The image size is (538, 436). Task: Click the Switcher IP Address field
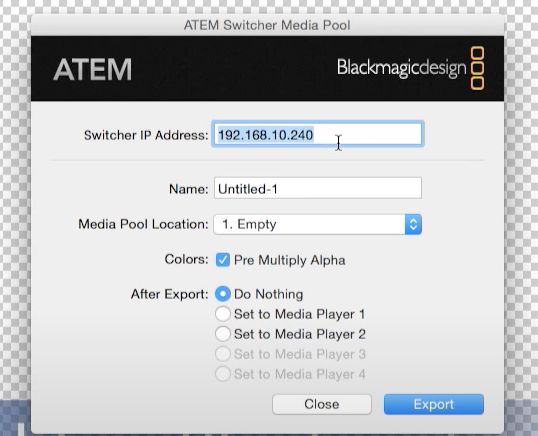(318, 134)
